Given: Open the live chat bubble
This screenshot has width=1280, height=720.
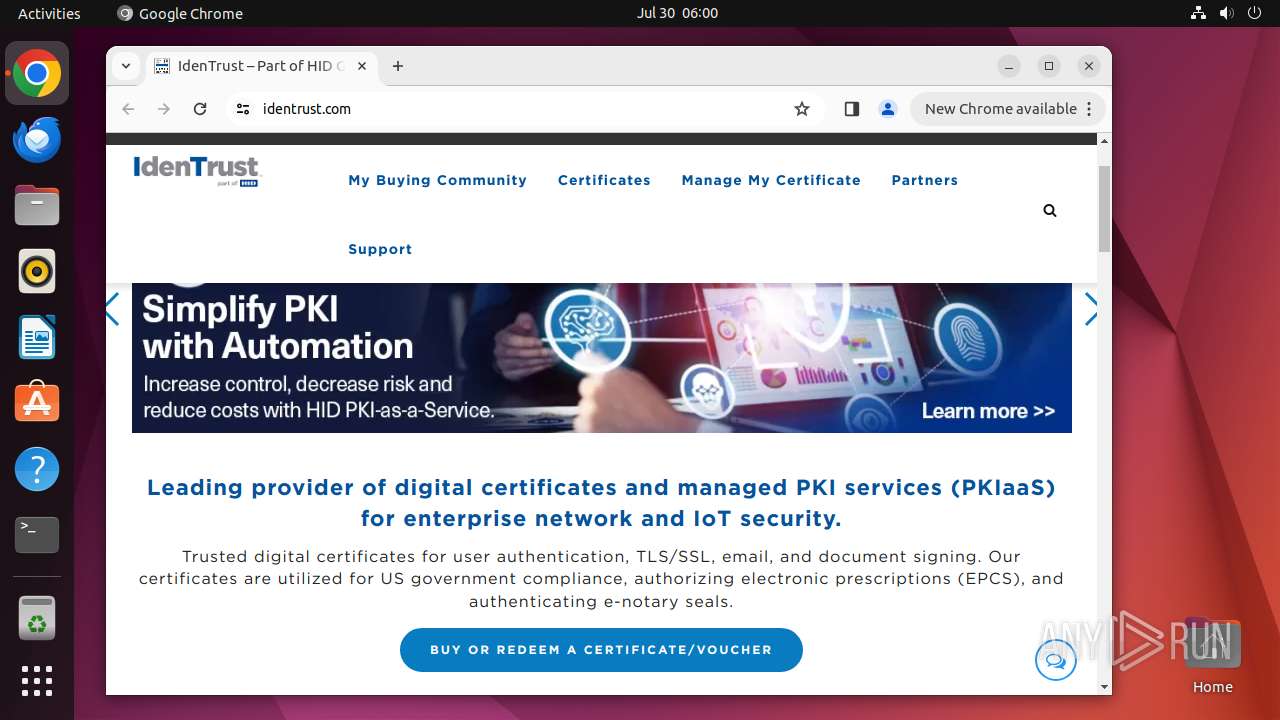Looking at the screenshot, I should click(x=1055, y=660).
